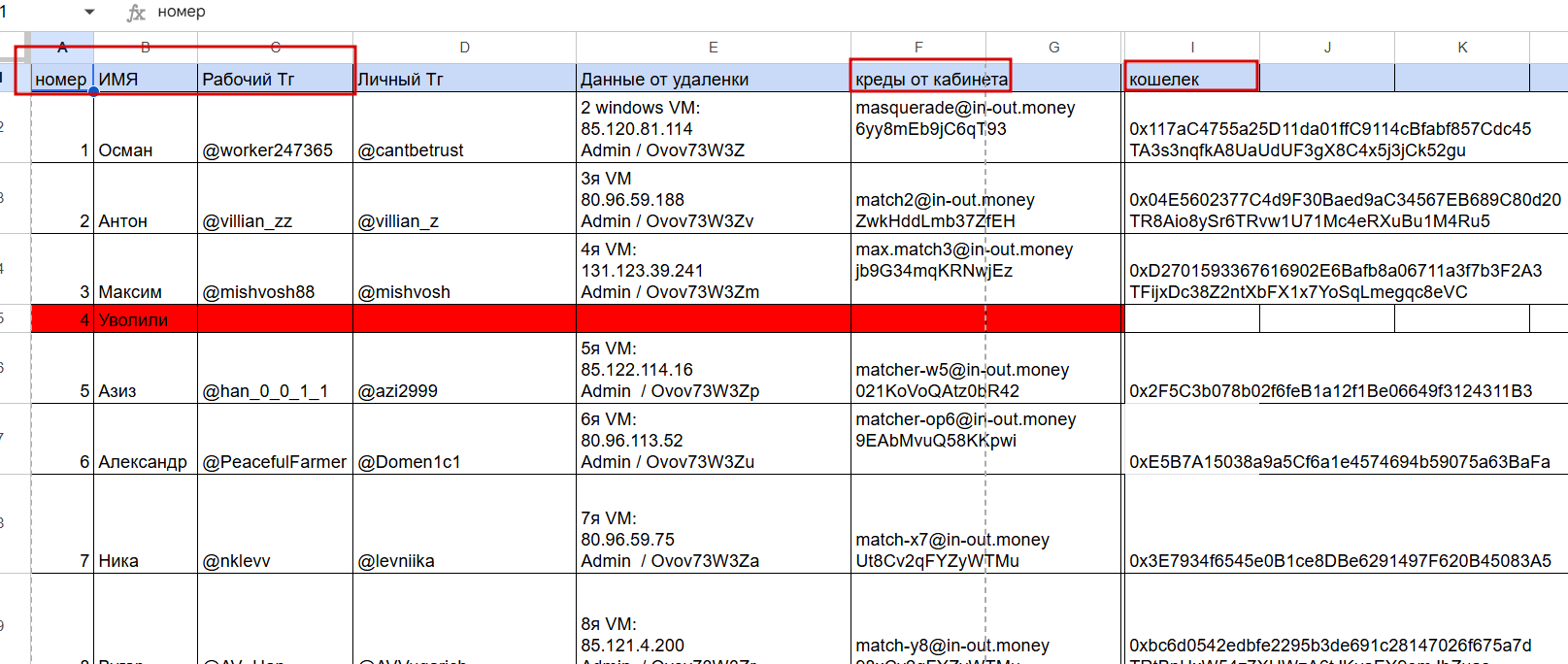The width and height of the screenshot is (1568, 664).
Task: Select column D header
Action: click(x=464, y=48)
